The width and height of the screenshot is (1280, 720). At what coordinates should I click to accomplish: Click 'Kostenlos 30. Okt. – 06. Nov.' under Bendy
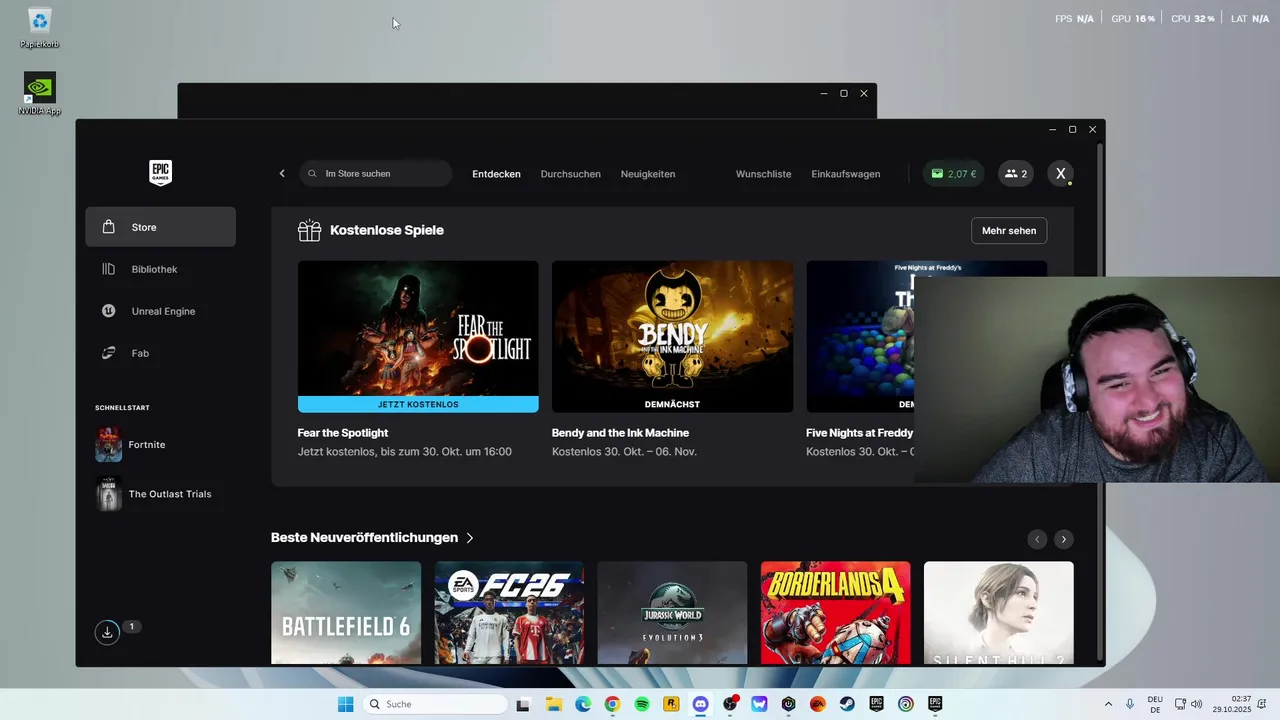(624, 452)
